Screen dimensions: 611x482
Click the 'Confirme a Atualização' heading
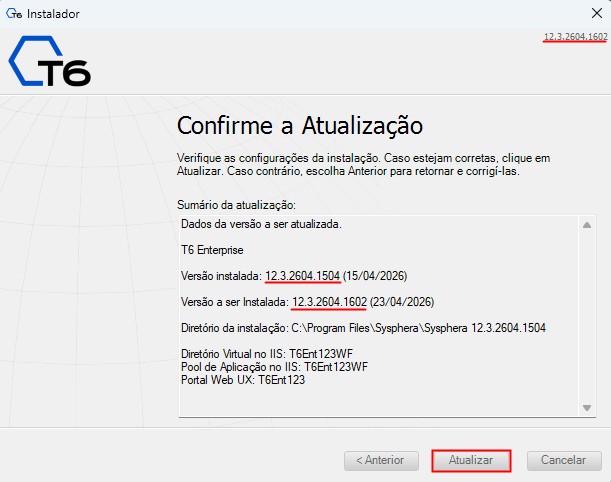click(300, 125)
